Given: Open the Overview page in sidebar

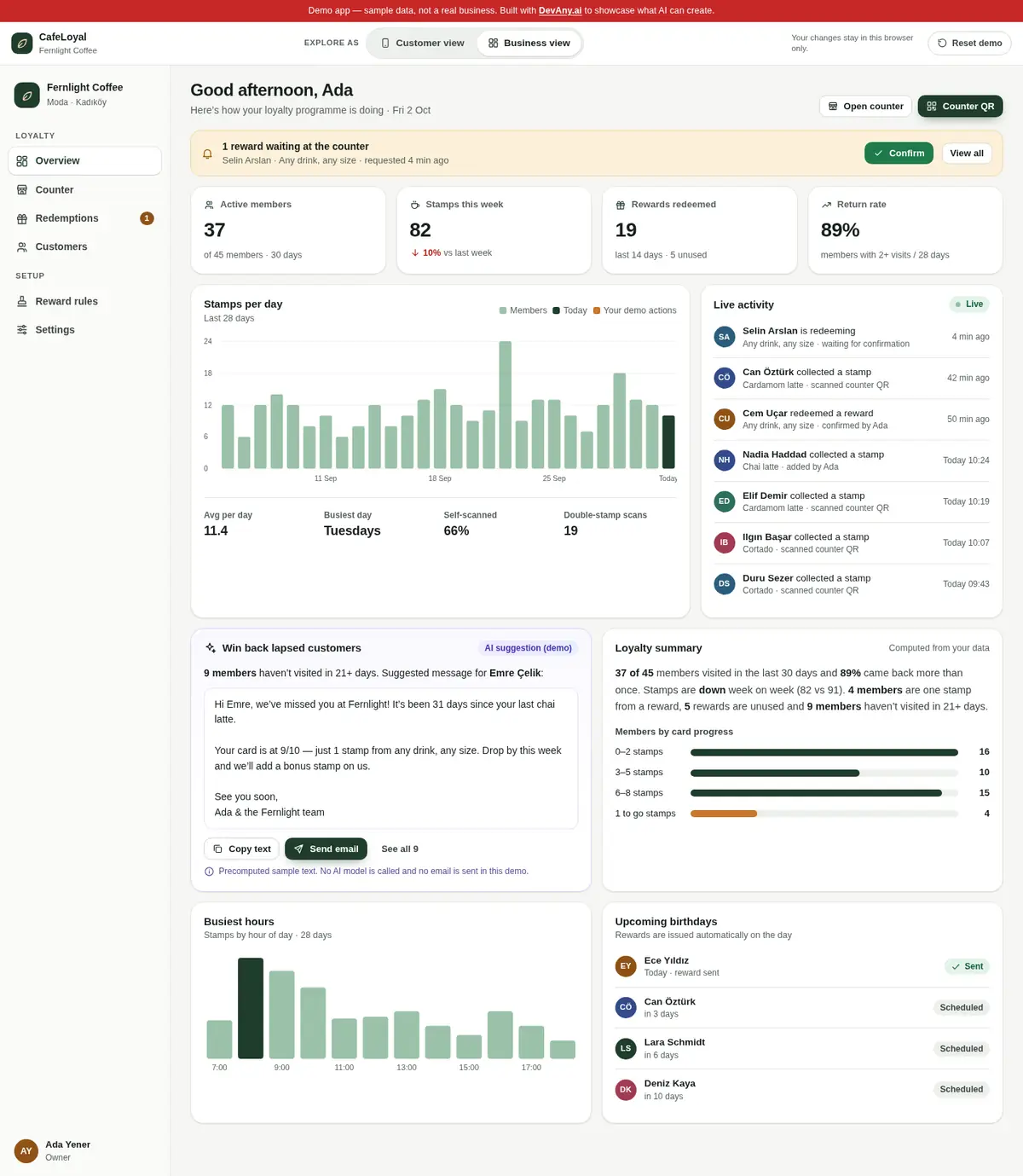Looking at the screenshot, I should click(x=84, y=160).
